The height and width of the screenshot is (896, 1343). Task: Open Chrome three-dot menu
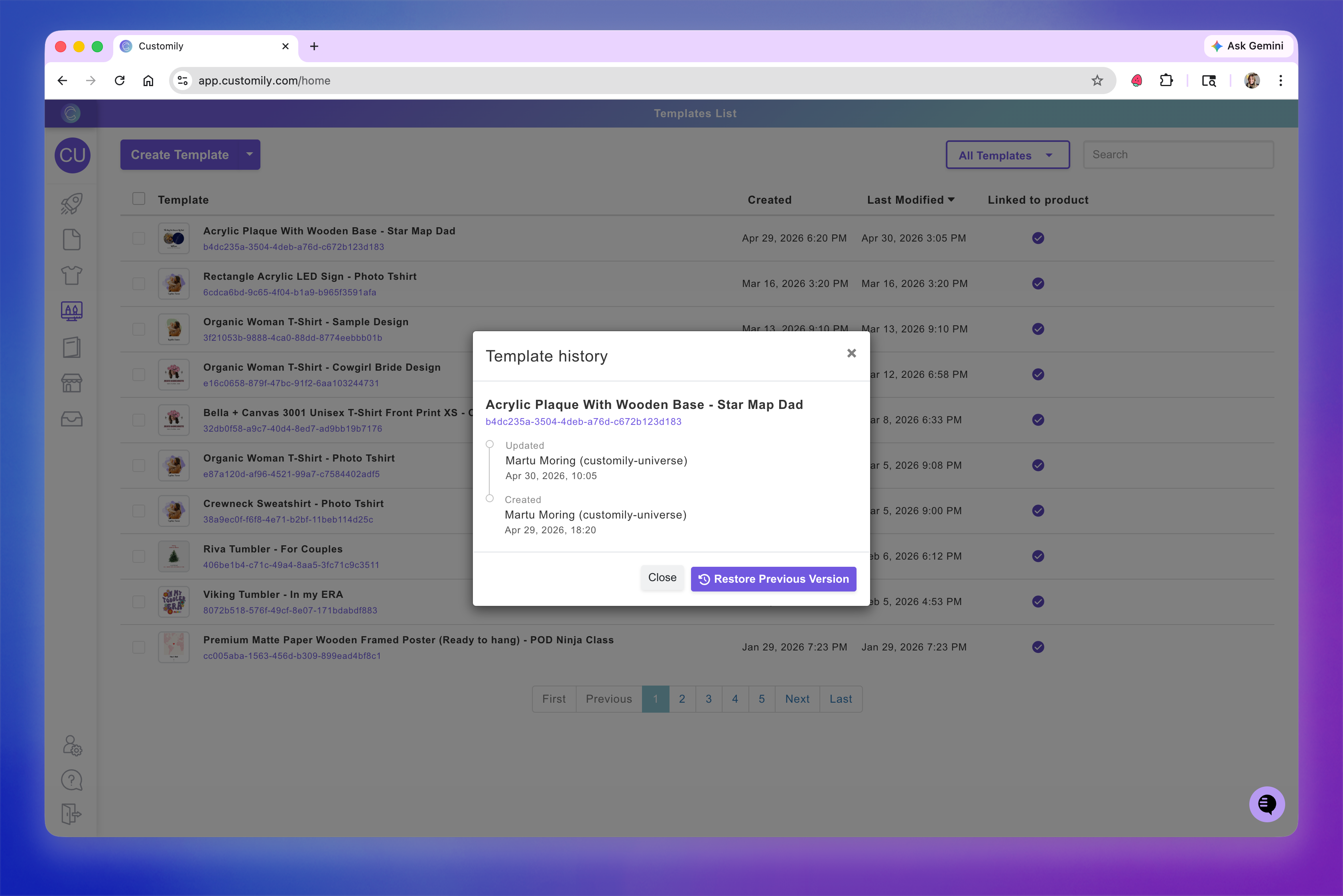(x=1280, y=81)
